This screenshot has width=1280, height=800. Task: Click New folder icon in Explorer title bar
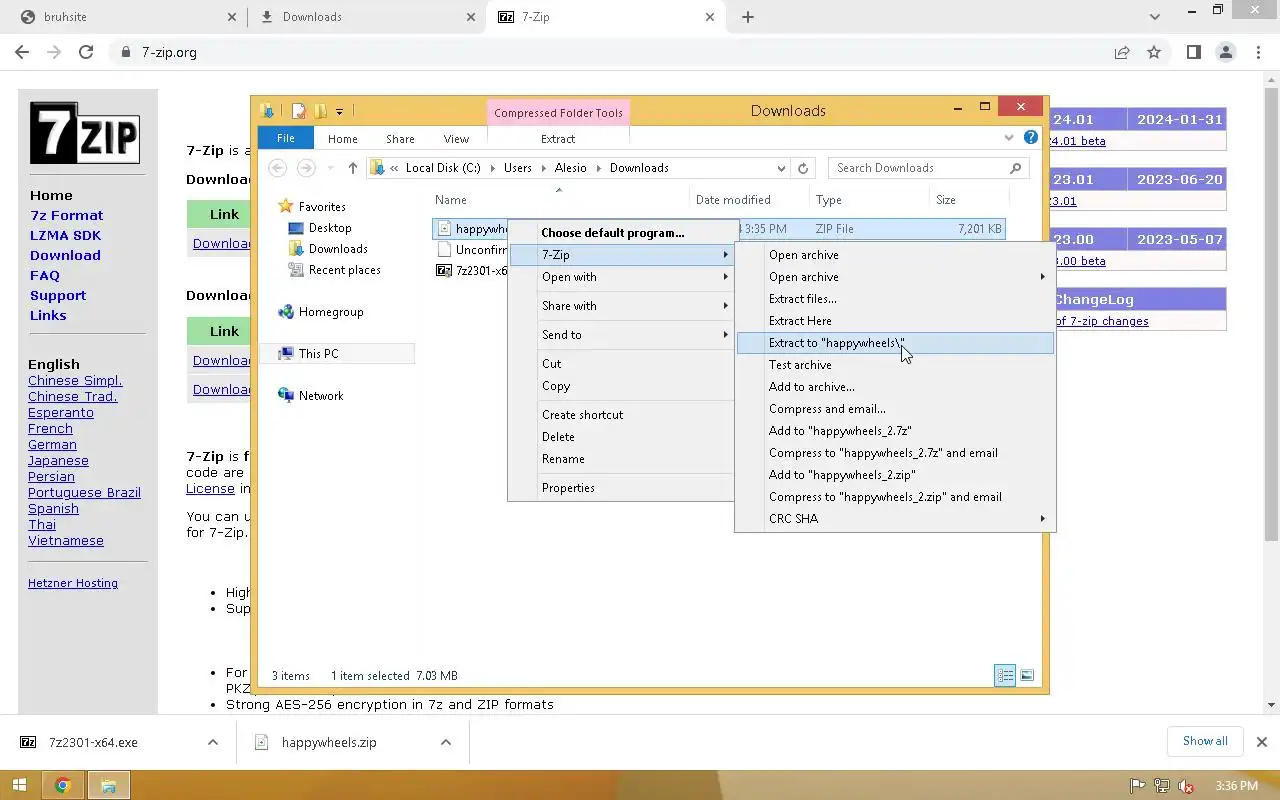tap(320, 111)
